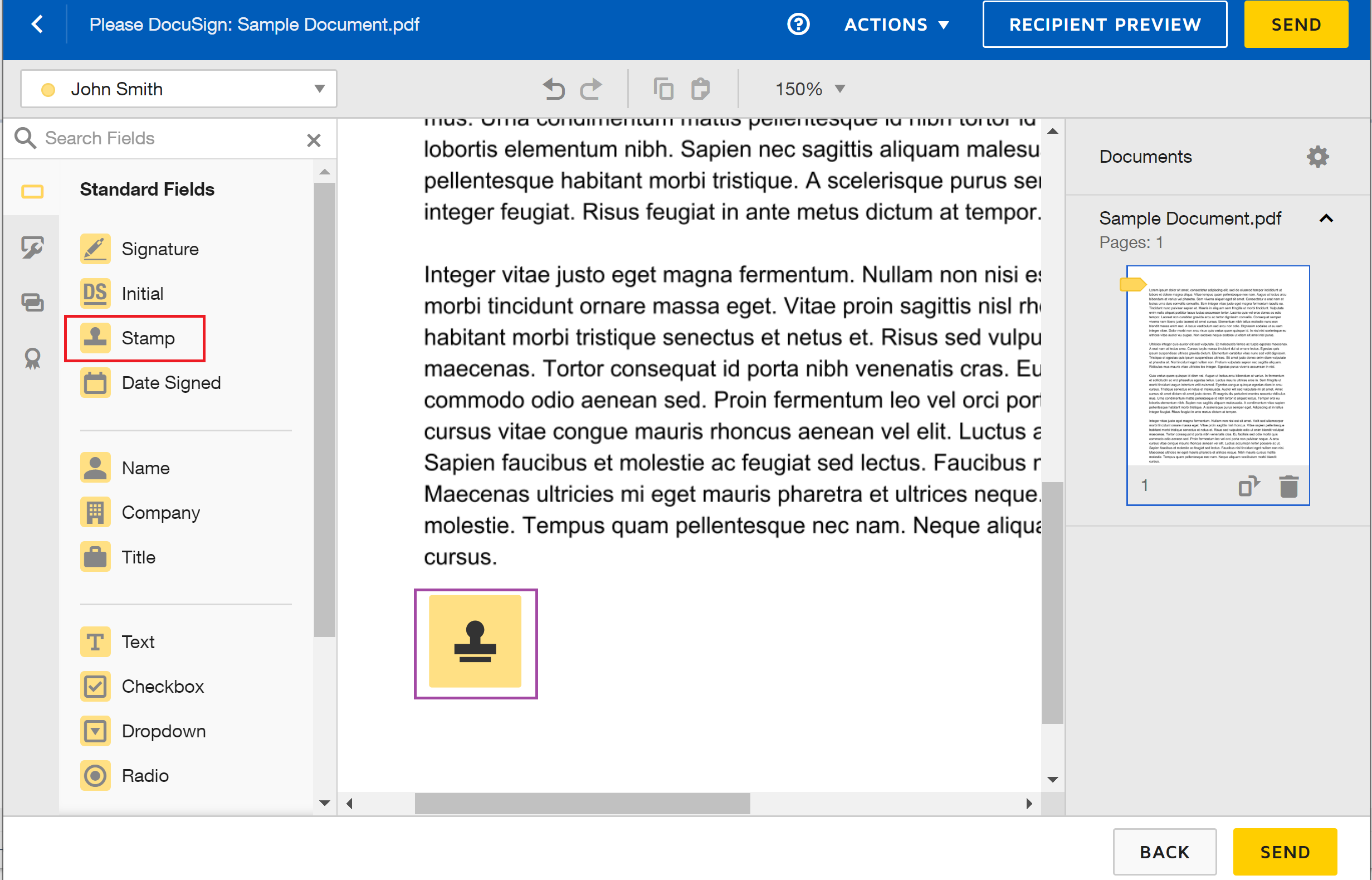This screenshot has width=1372, height=880.
Task: Select the Name field tool
Action: pyautogui.click(x=143, y=468)
